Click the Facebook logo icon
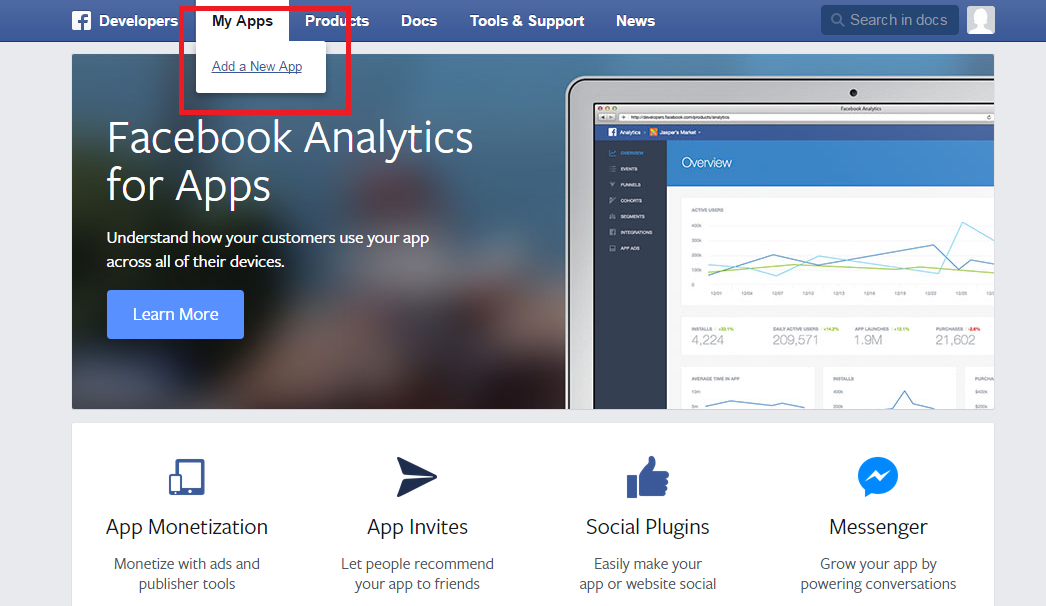The height and width of the screenshot is (606, 1046). tap(81, 21)
